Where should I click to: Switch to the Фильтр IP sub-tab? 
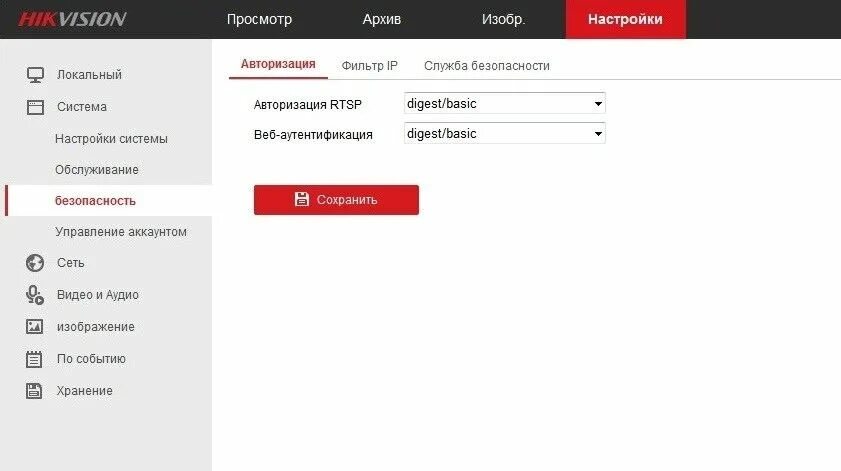370,65
